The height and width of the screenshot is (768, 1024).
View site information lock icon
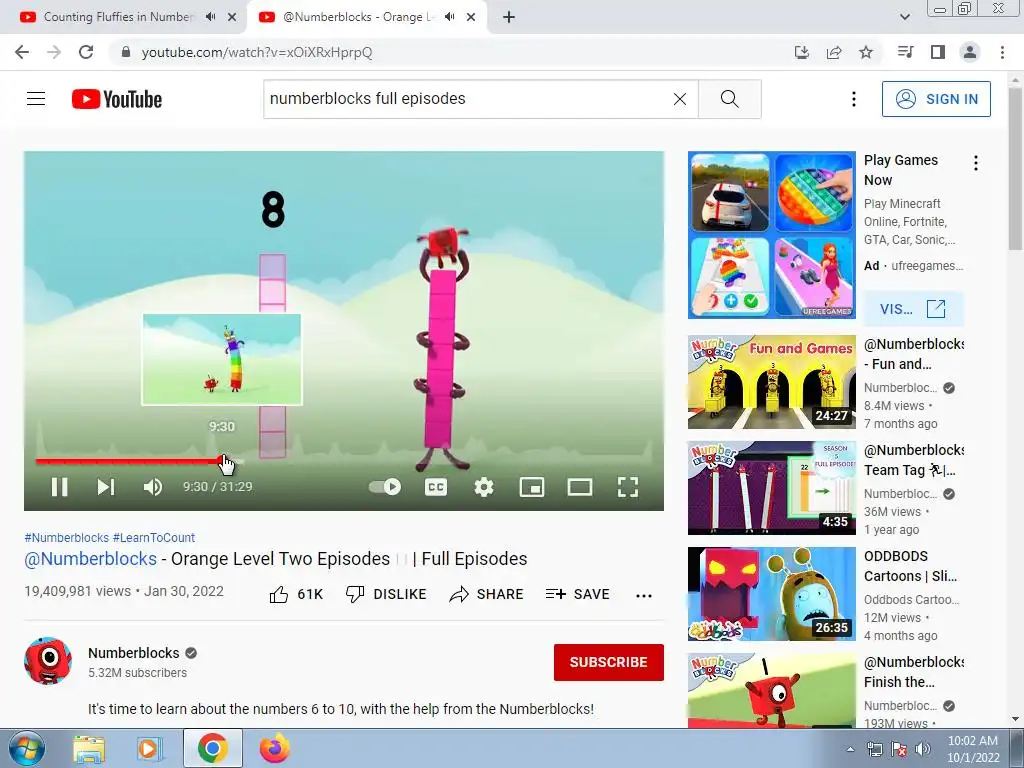pos(126,52)
